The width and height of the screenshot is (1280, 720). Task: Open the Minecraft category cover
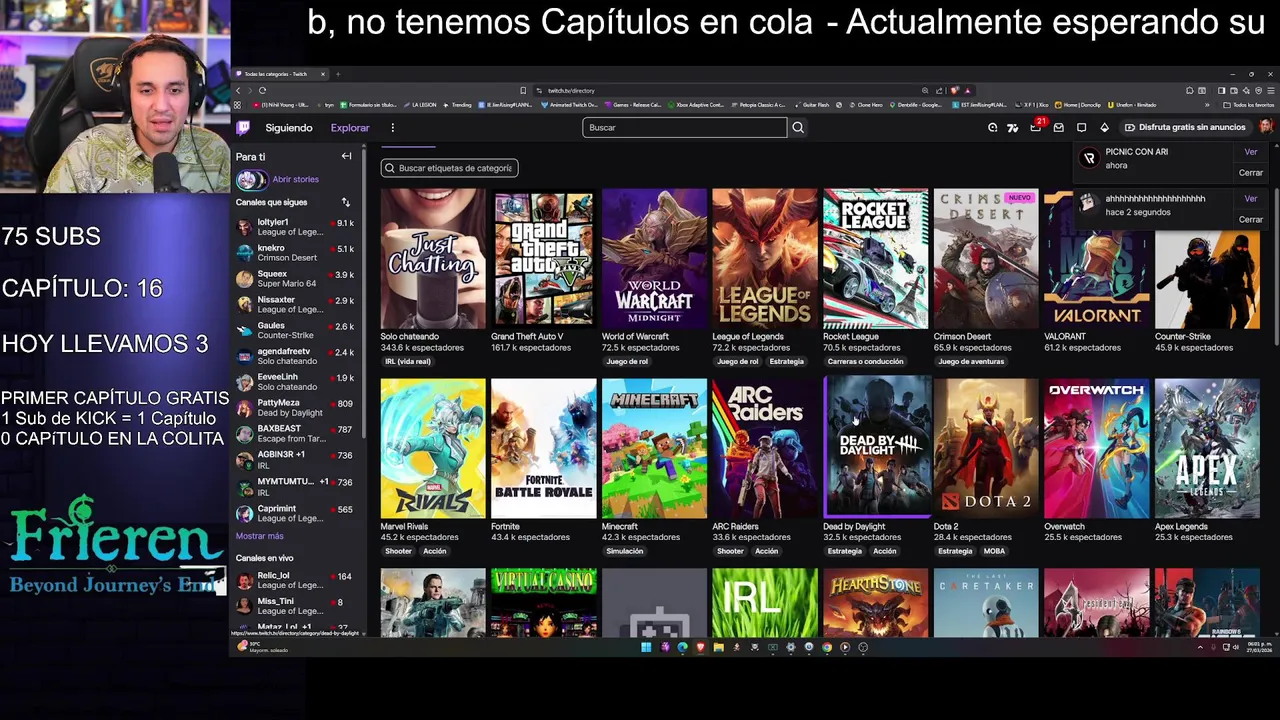(x=654, y=448)
